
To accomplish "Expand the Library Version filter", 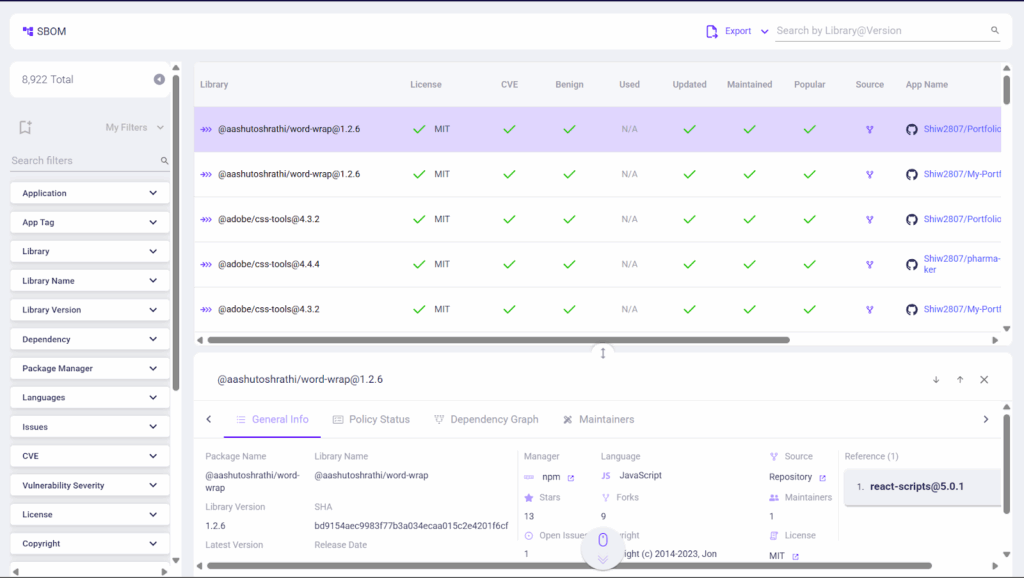I will (x=89, y=310).
